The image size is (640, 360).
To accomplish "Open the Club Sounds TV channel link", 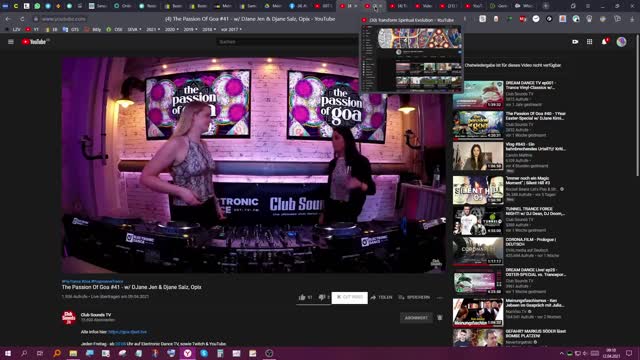I will pyautogui.click(x=96, y=315).
